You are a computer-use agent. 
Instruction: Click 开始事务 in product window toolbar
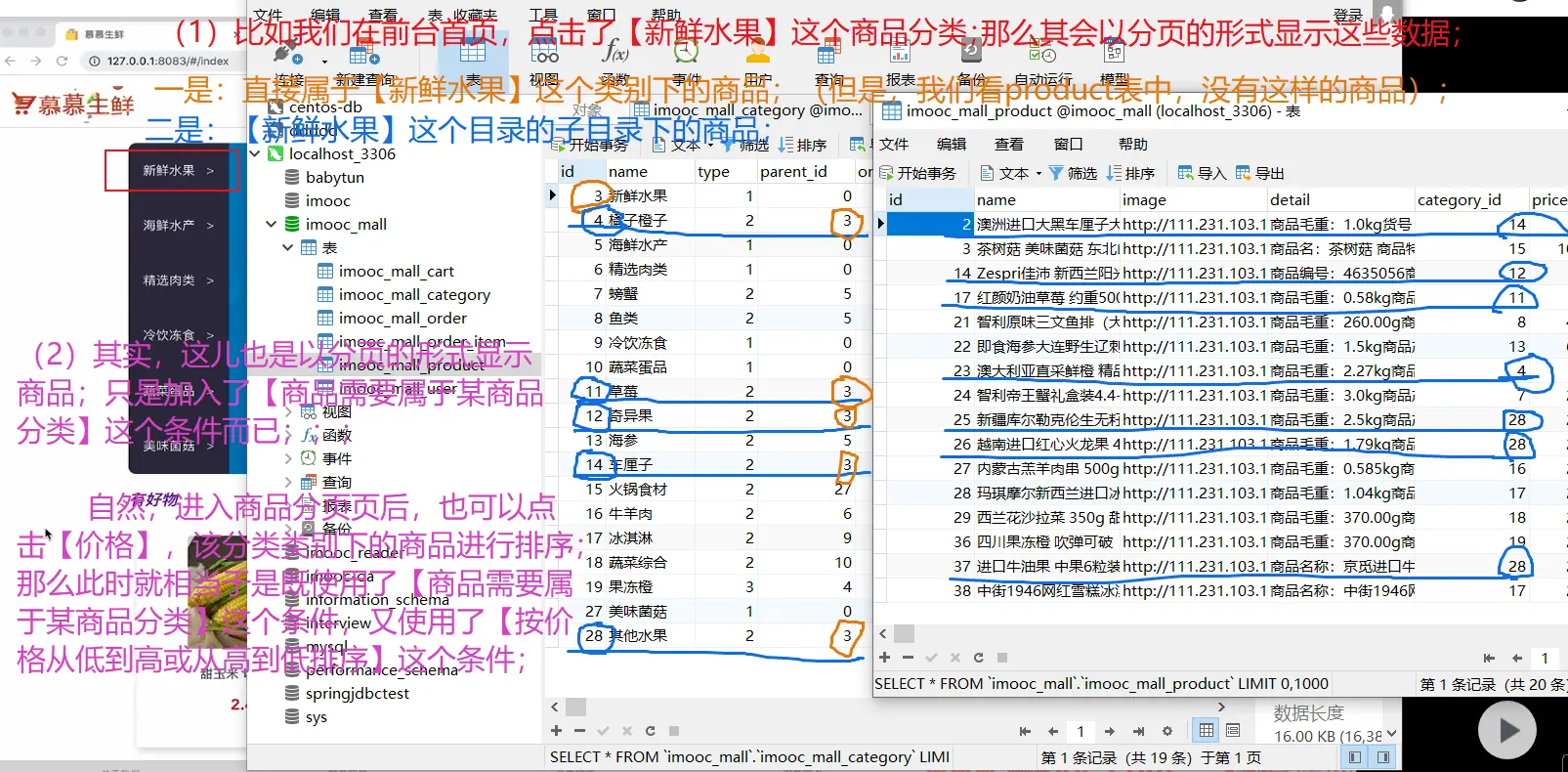pos(918,173)
